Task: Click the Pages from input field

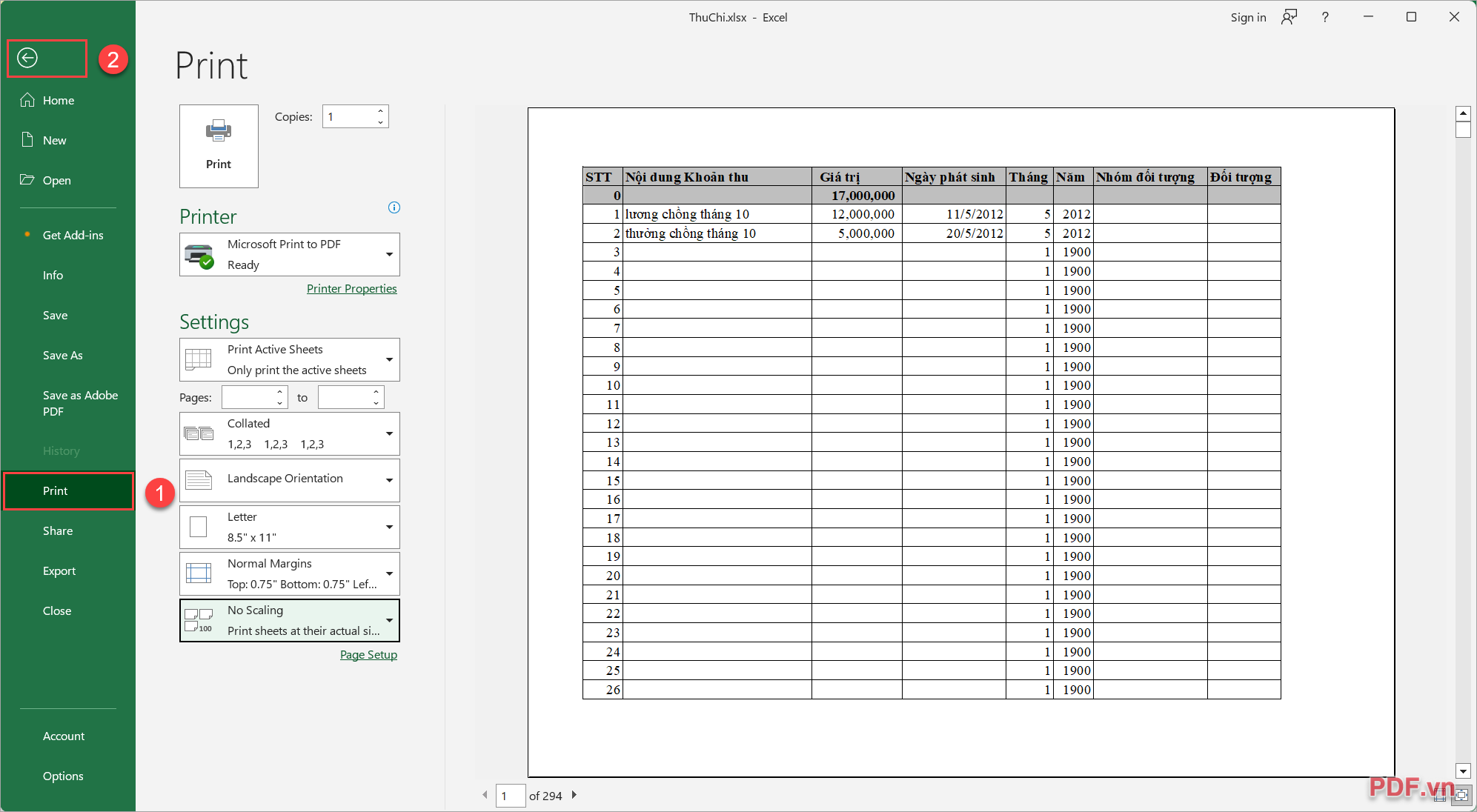Action: pos(248,397)
